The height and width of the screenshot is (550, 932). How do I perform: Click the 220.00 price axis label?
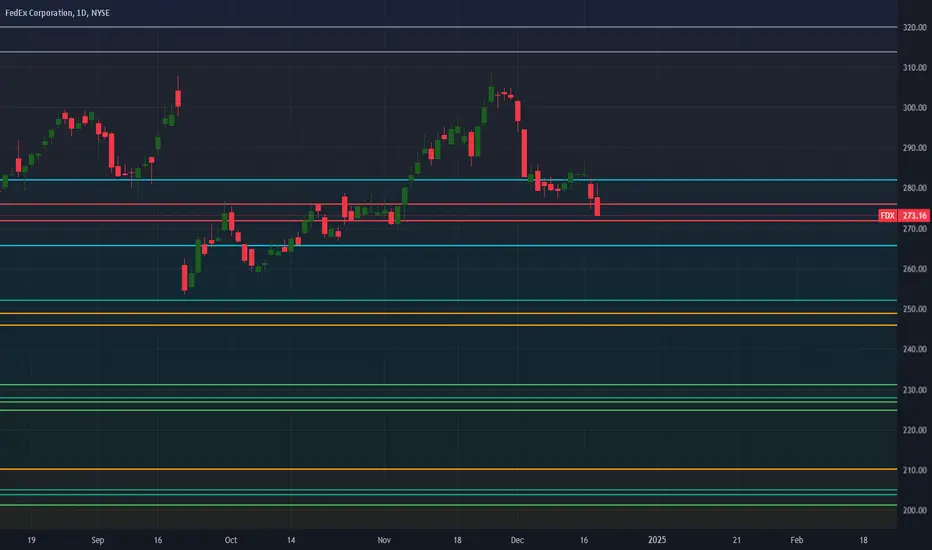tap(915, 430)
